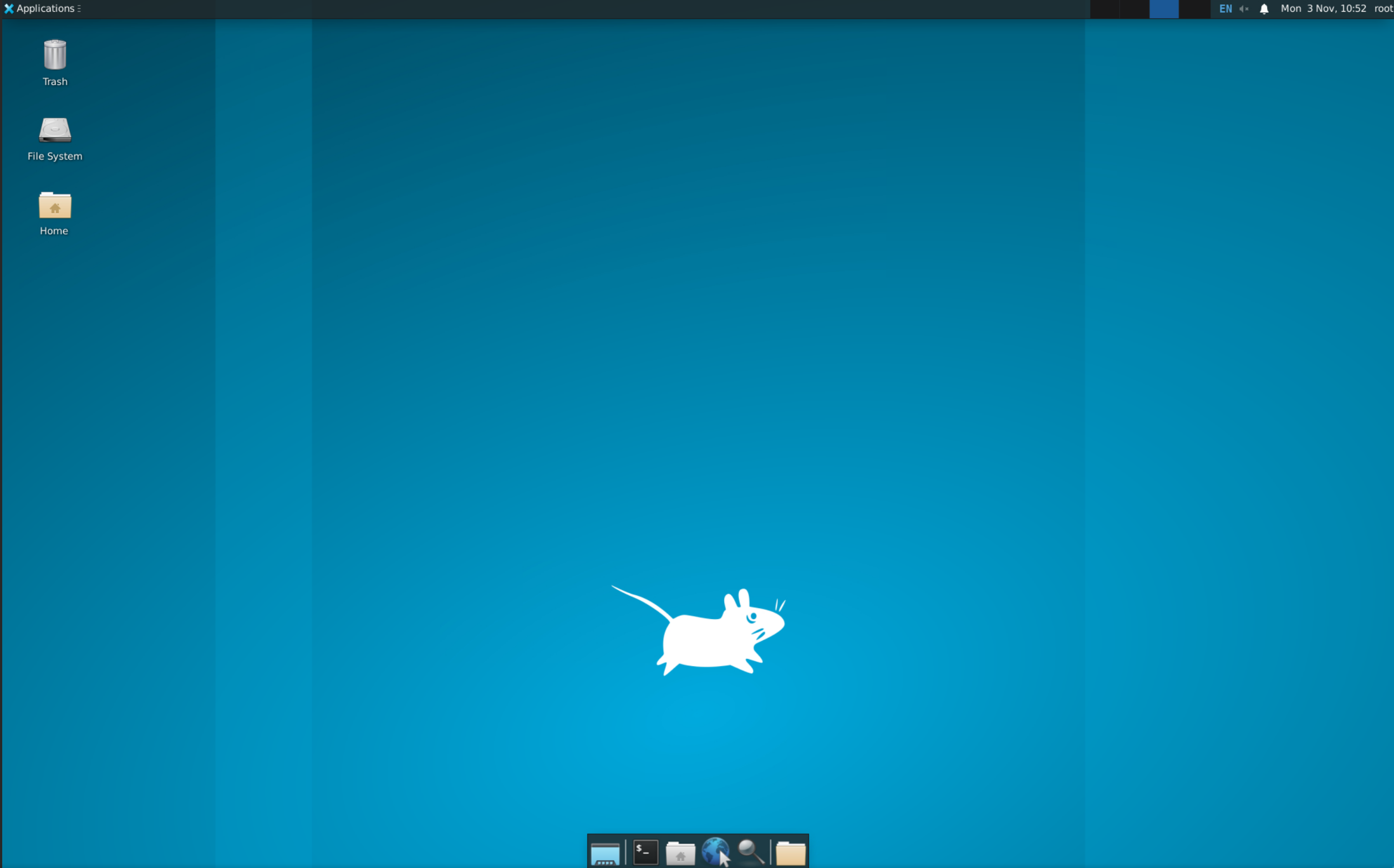
Task: Open the file manager from the dock
Action: 680,852
